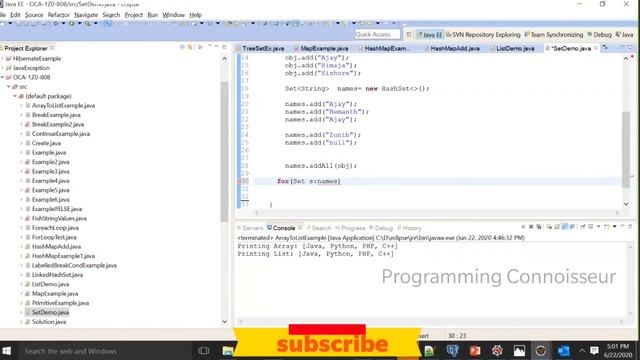This screenshot has height=360, width=640.
Task: Collapse the src folder
Action: click(8, 87)
